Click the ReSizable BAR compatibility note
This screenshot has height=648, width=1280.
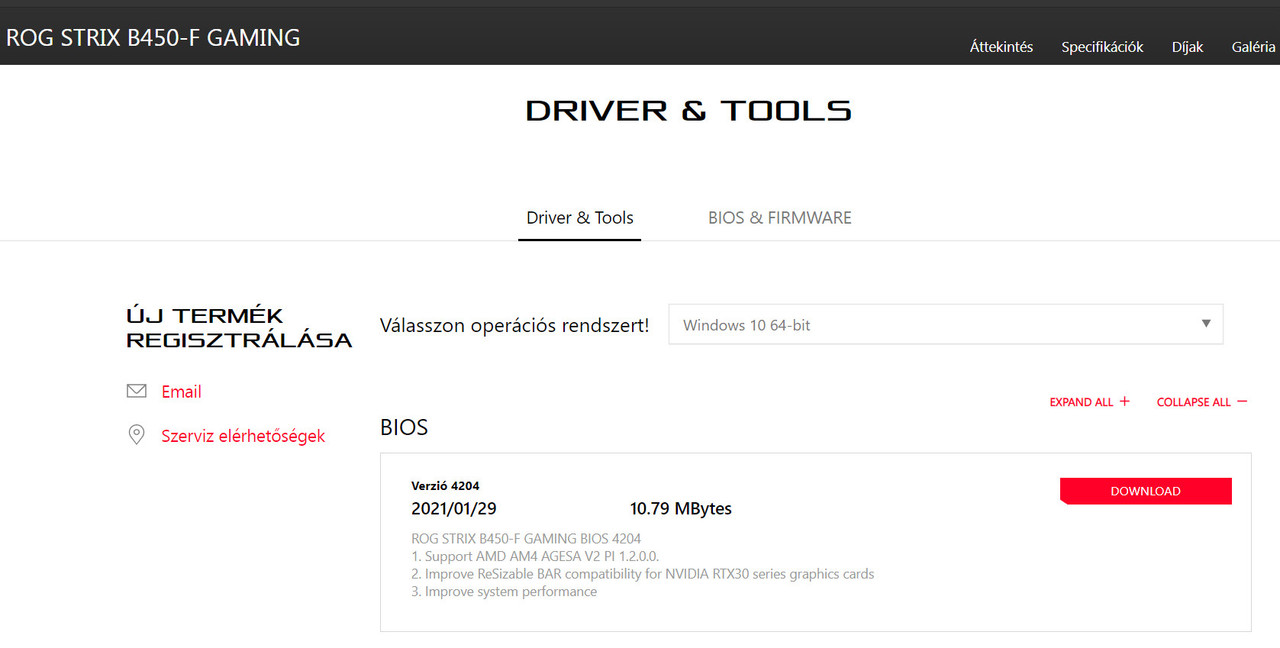[x=643, y=574]
